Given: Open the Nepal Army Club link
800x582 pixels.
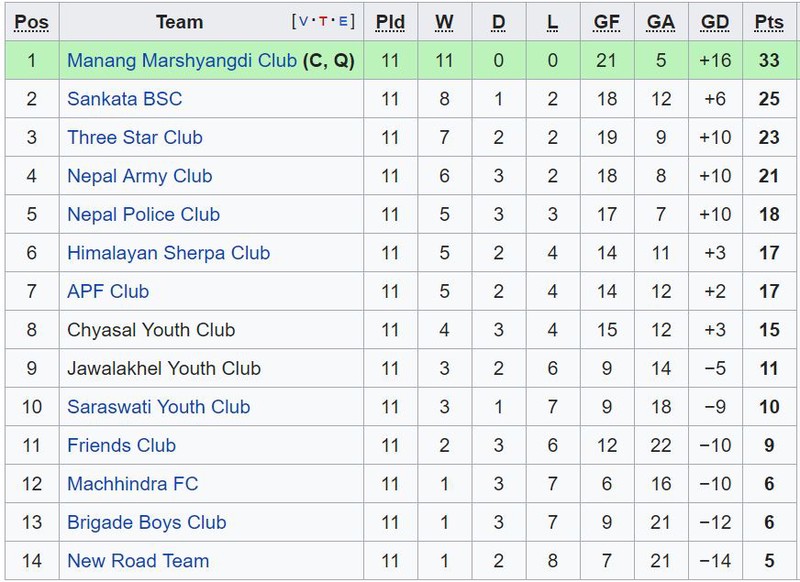Looking at the screenshot, I should point(139,176).
